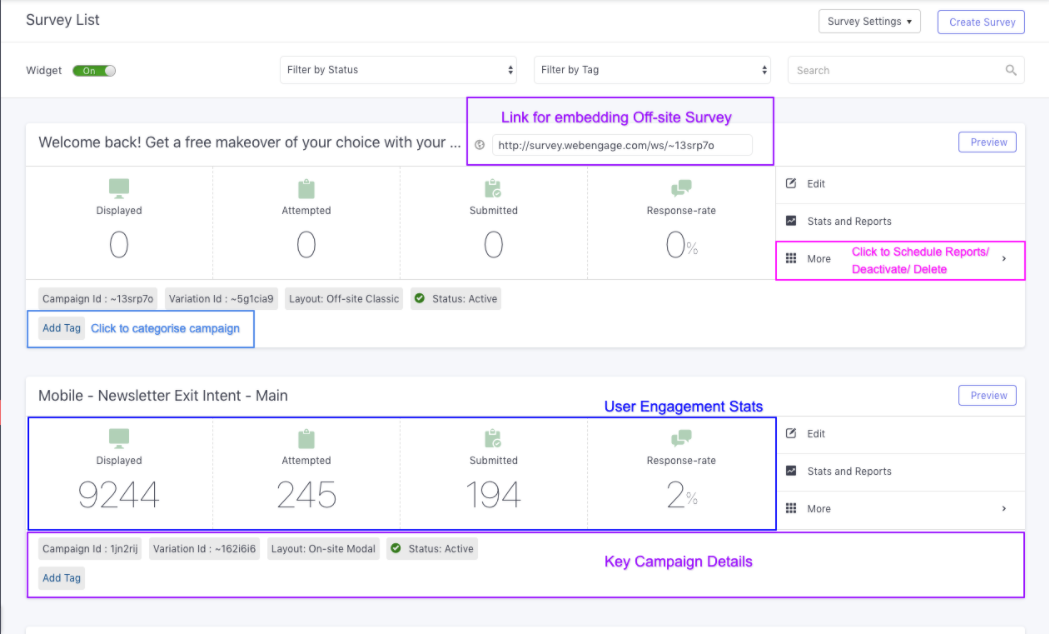Click the chevron arrow in Mobile Newsletter More row
This screenshot has height=634, width=1049.
point(1004,509)
